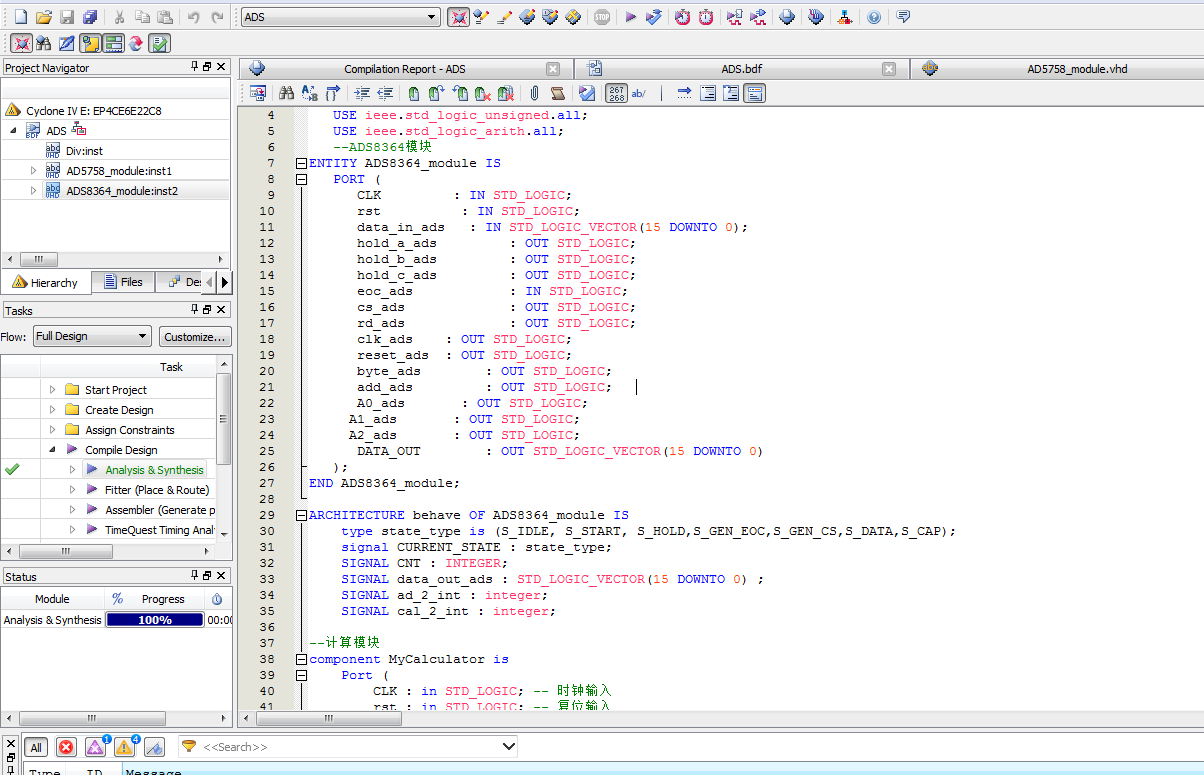1204x775 pixels.
Task: Toggle the warning messages filter
Action: (124, 747)
